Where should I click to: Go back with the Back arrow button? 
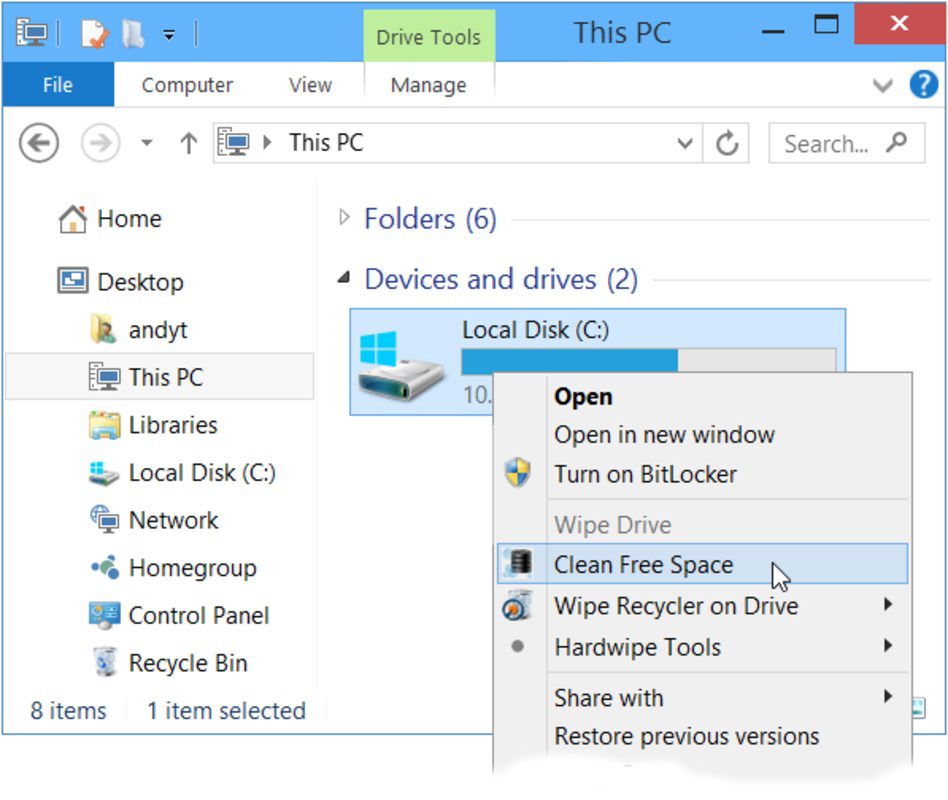[39, 143]
